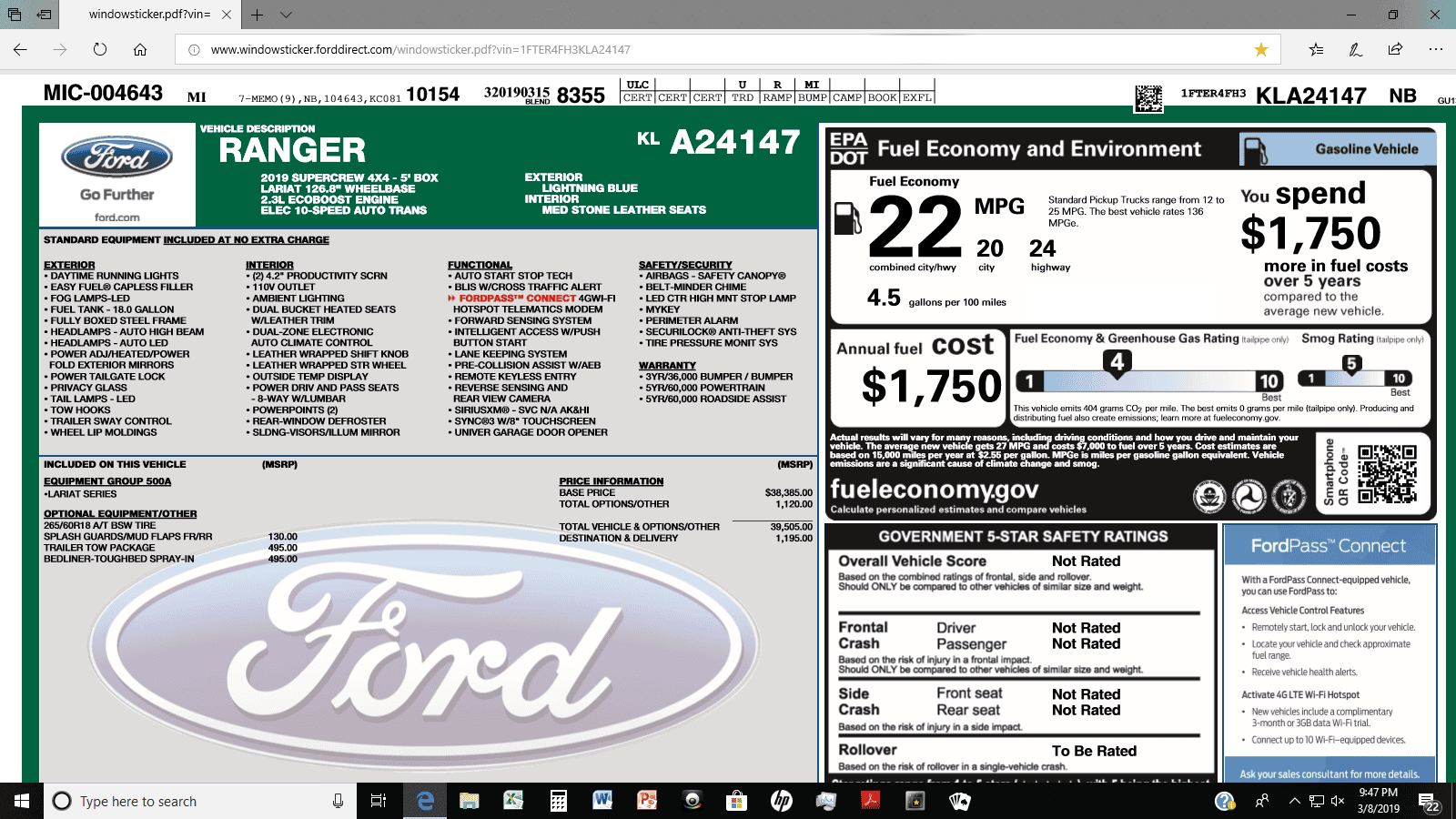Open Microsoft Store from the taskbar
Viewport: 1456px width, 819px height.
[x=736, y=801]
